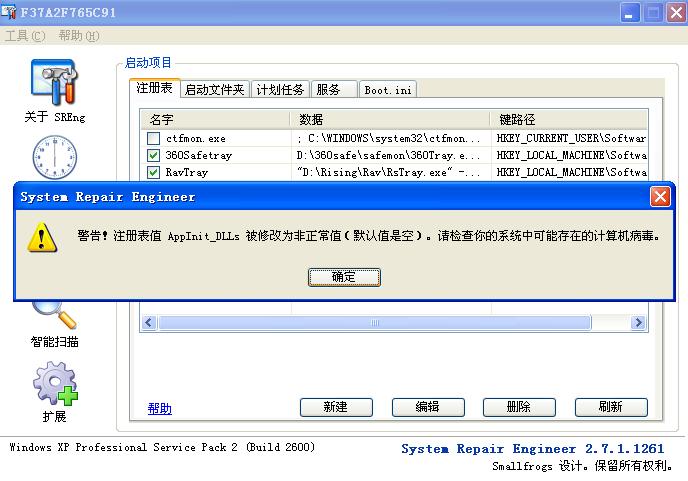This screenshot has height=481, width=688.
Task: Click 确定 in the warning dialog
Action: pos(344,277)
